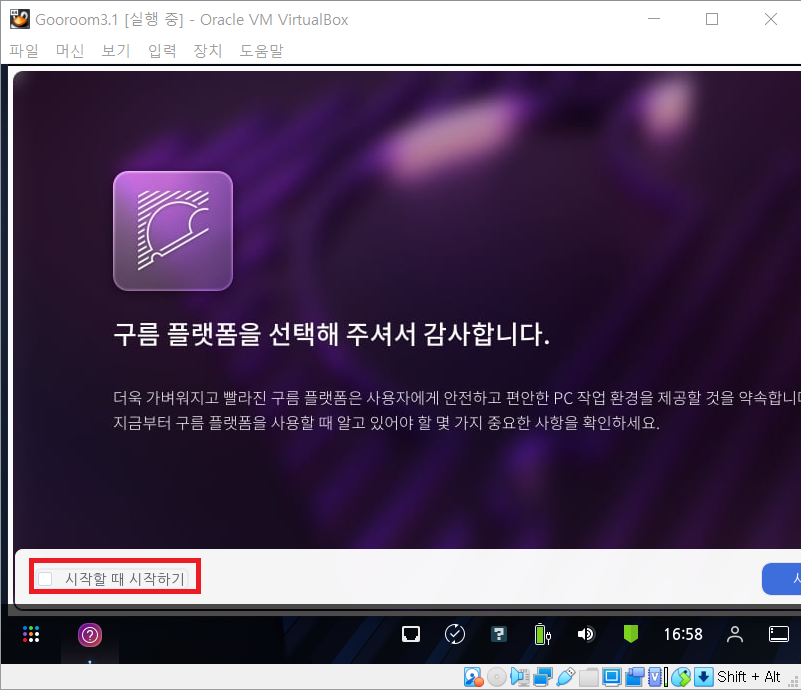
Task: Click the VirtualBox USB devices status icon
Action: (x=566, y=679)
